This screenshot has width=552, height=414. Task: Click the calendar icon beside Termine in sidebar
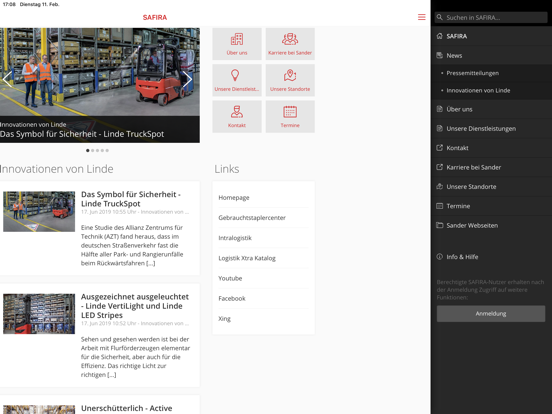(439, 206)
